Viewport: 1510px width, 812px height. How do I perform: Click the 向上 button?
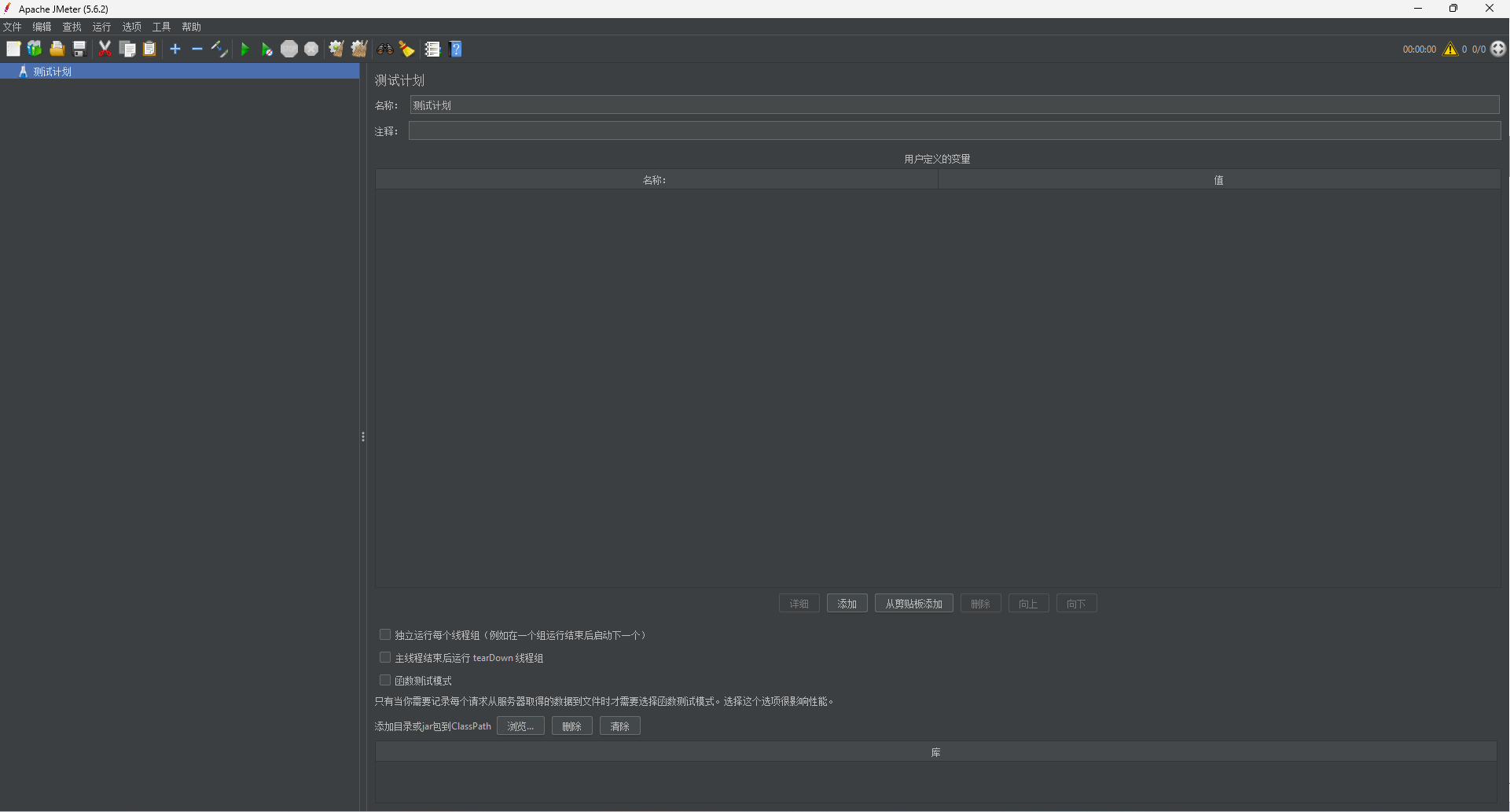tap(1028, 604)
